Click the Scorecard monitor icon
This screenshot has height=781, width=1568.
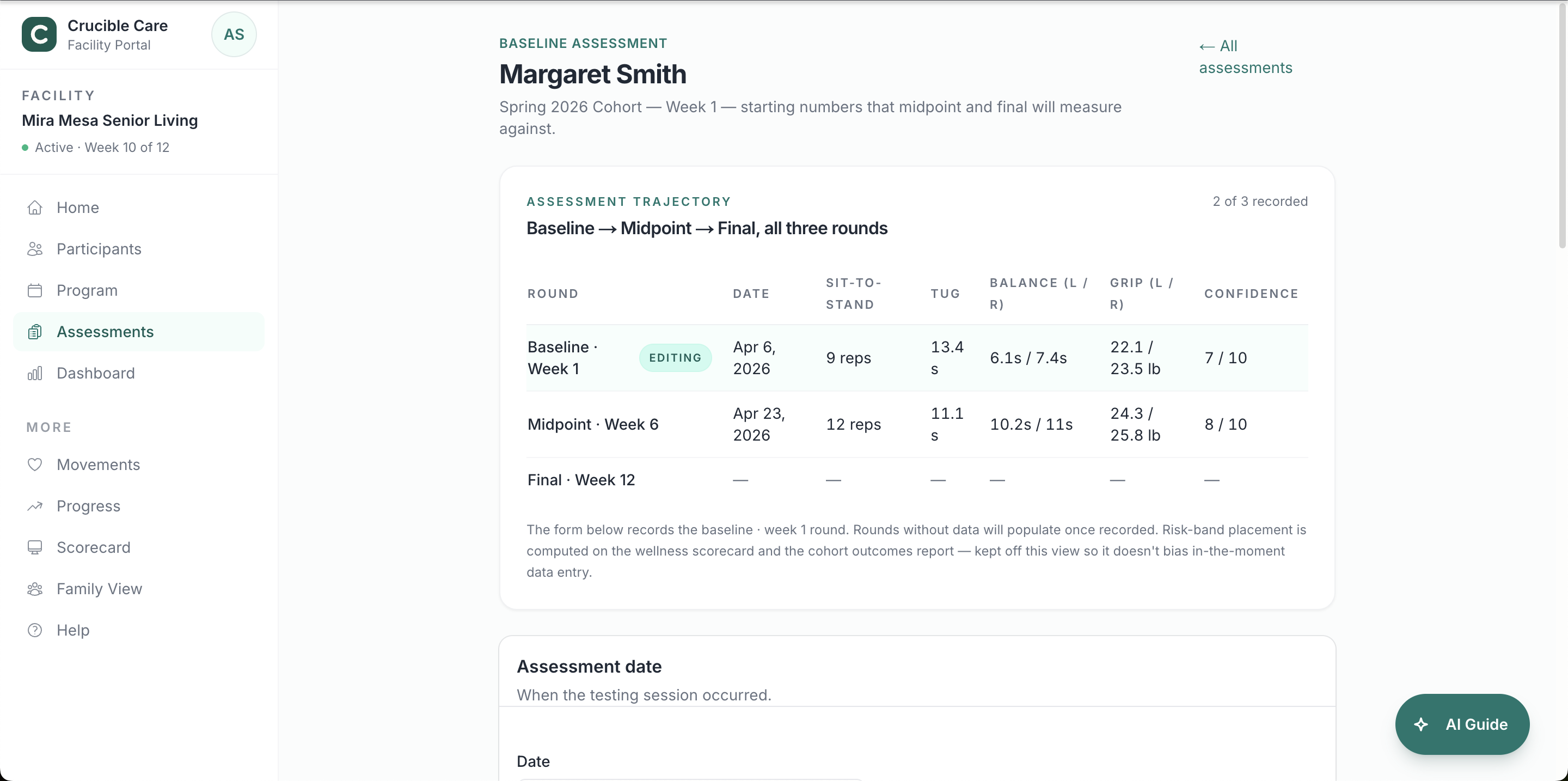click(35, 547)
